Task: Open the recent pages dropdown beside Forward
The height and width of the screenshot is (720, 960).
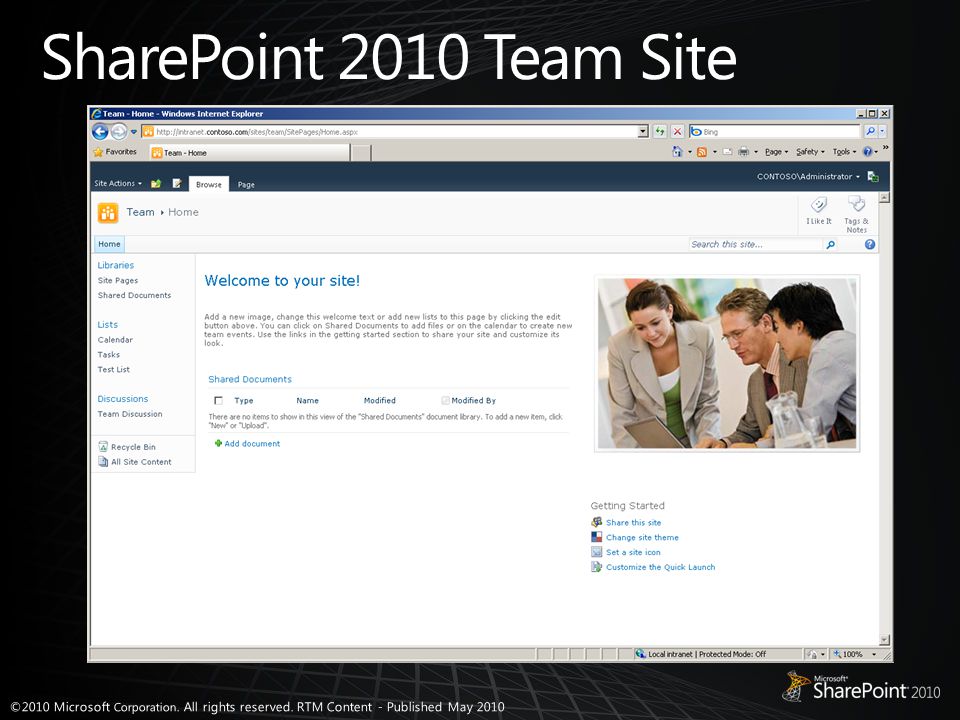Action: click(x=133, y=132)
